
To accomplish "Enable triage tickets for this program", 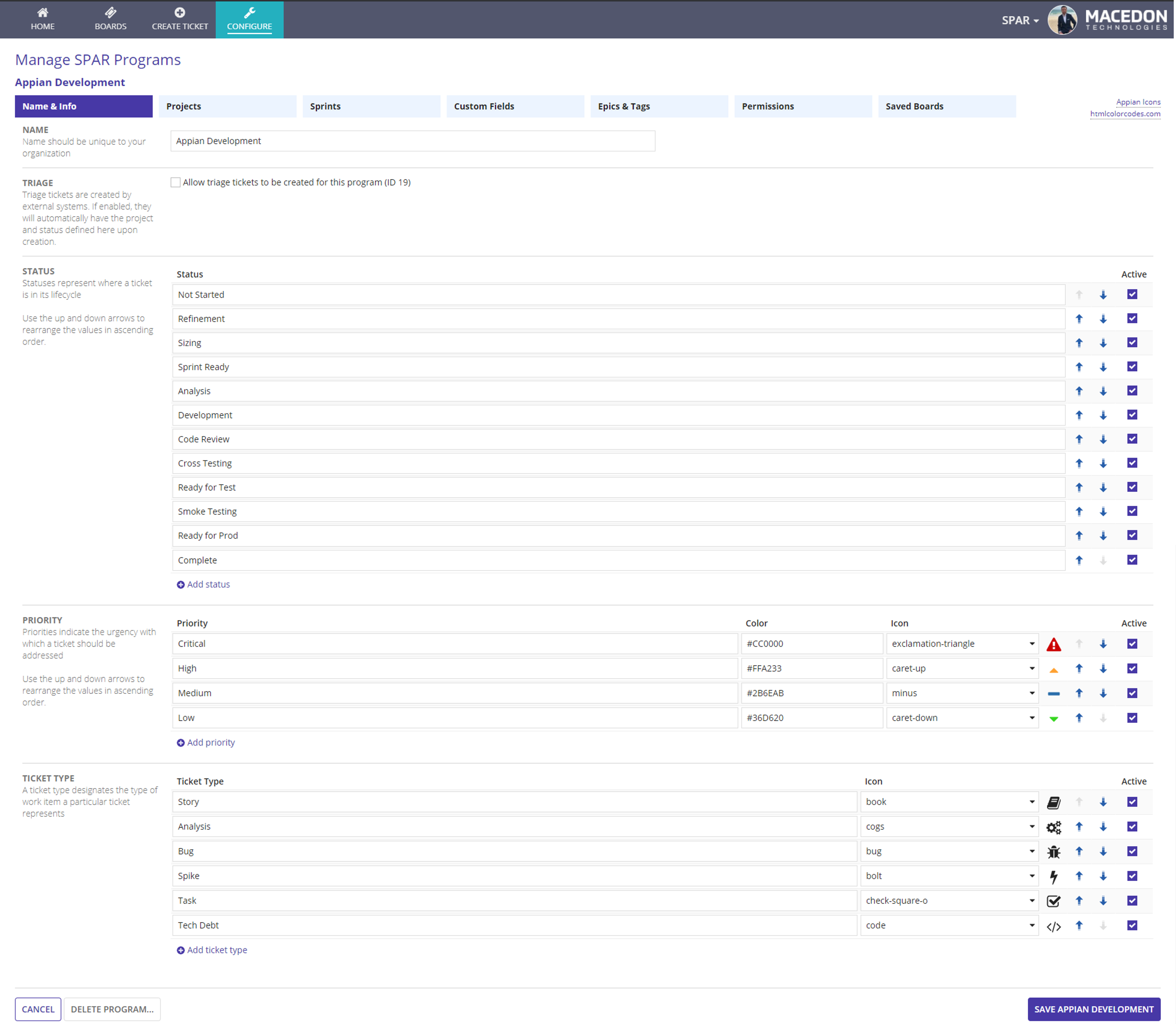I will point(175,182).
